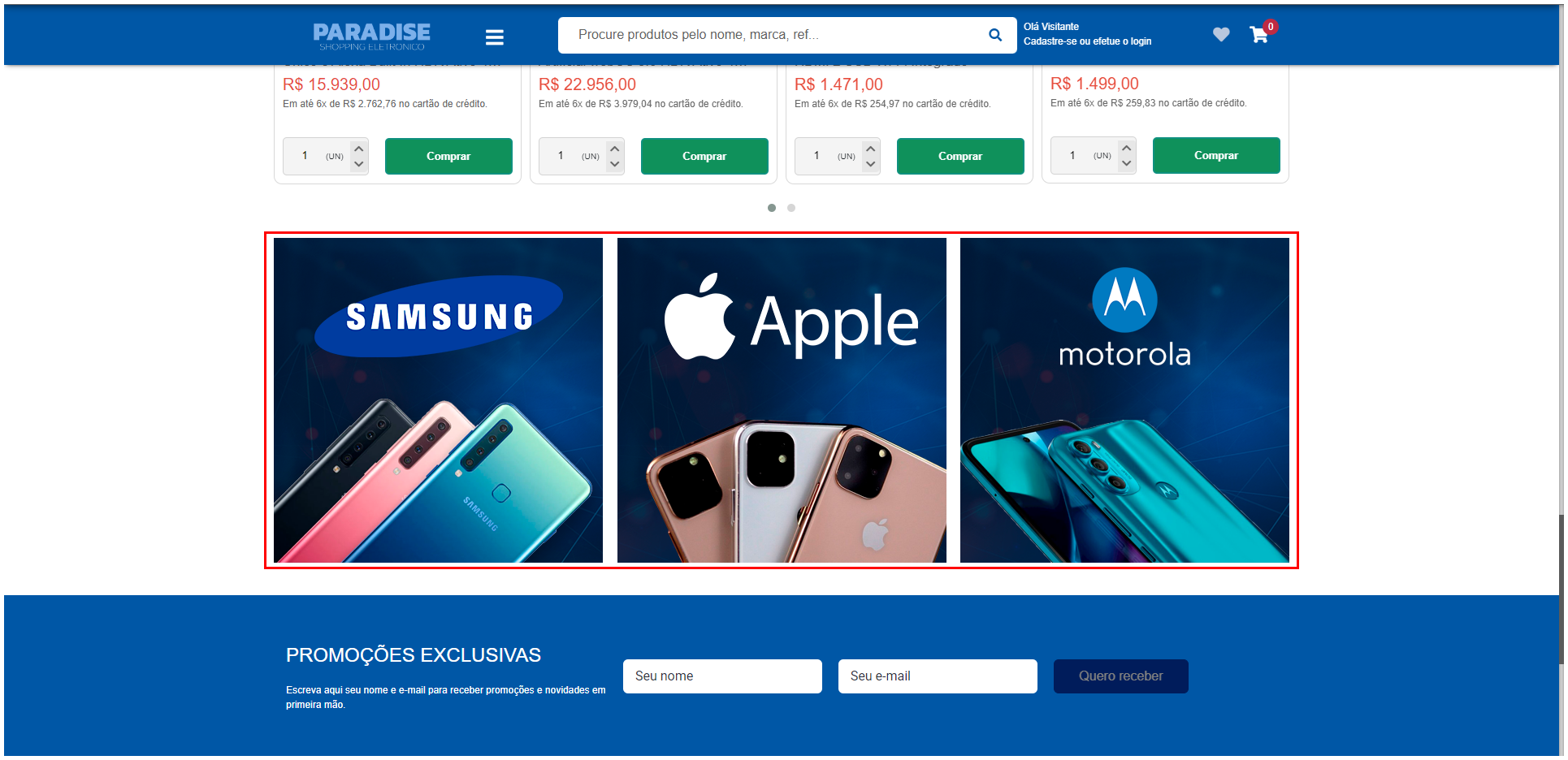Decrease quantity for the R$ 22.956,00 product
The height and width of the screenshot is (760, 1568).
pyautogui.click(x=615, y=164)
